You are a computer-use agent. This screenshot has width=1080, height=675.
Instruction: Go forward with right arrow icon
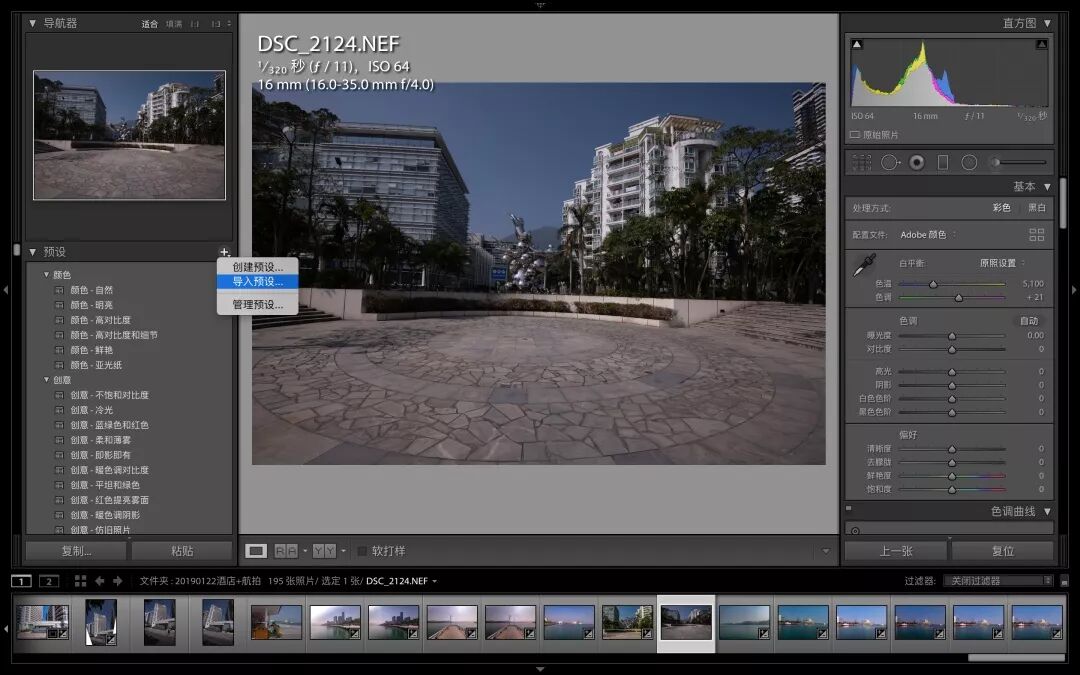[x=118, y=581]
